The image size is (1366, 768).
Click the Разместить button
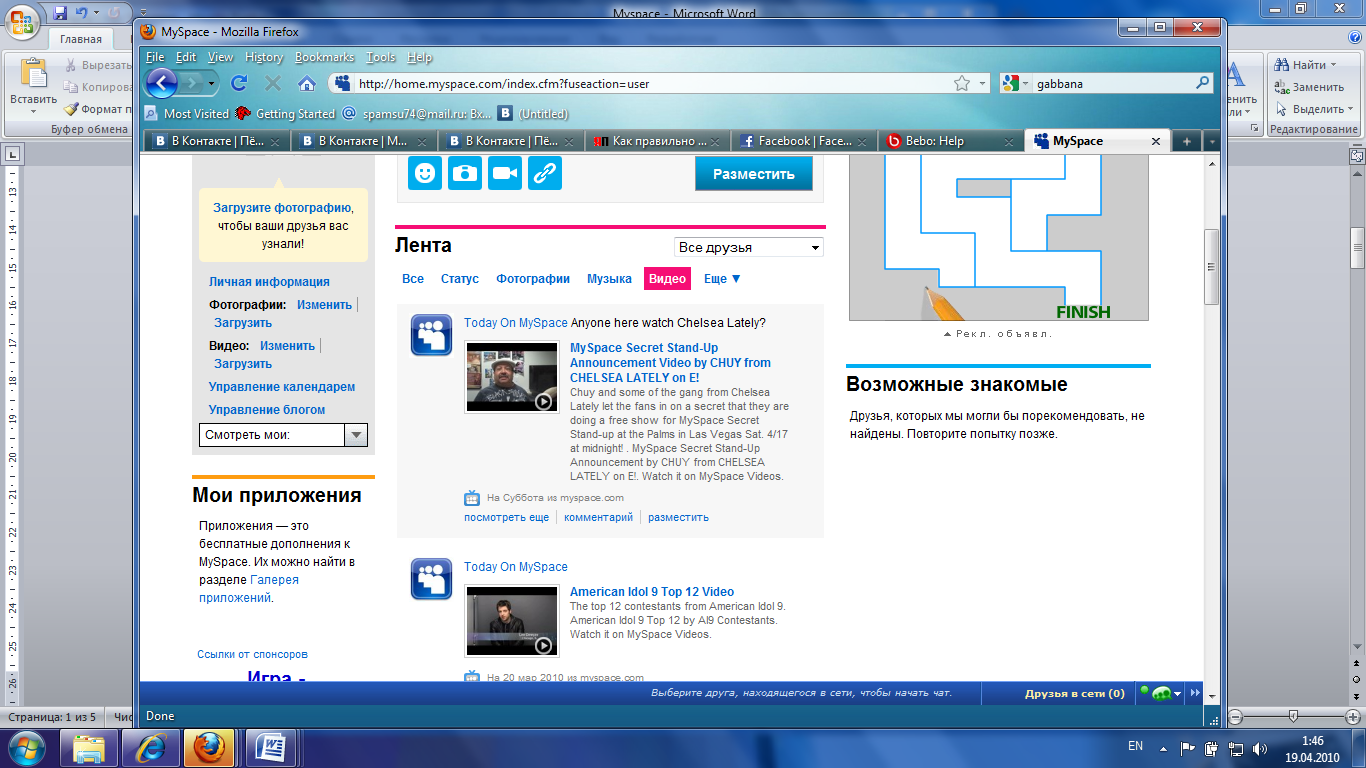[x=754, y=174]
